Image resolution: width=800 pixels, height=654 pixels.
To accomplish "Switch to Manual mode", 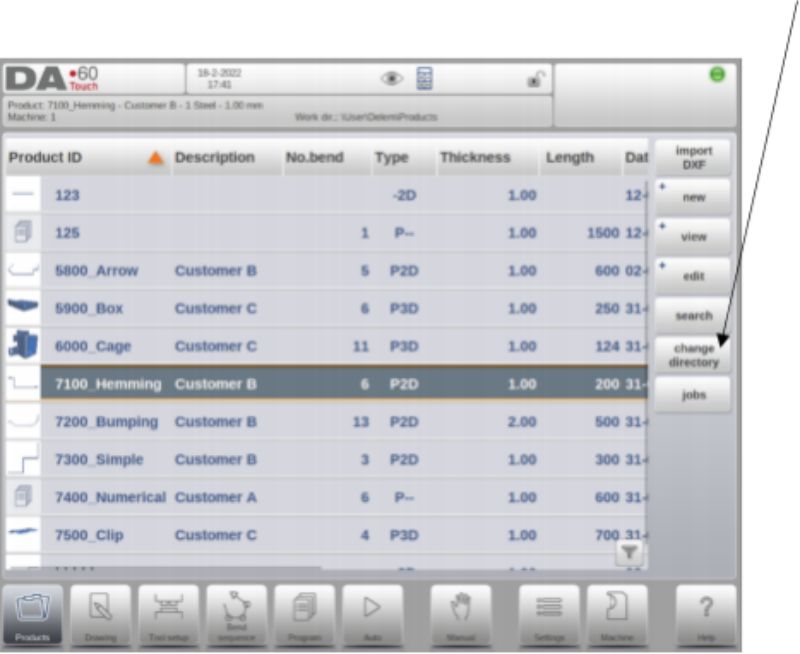I will click(x=461, y=615).
